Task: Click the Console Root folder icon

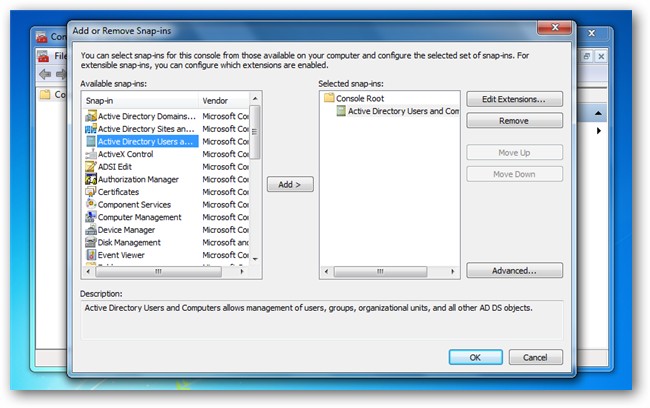Action: point(329,98)
